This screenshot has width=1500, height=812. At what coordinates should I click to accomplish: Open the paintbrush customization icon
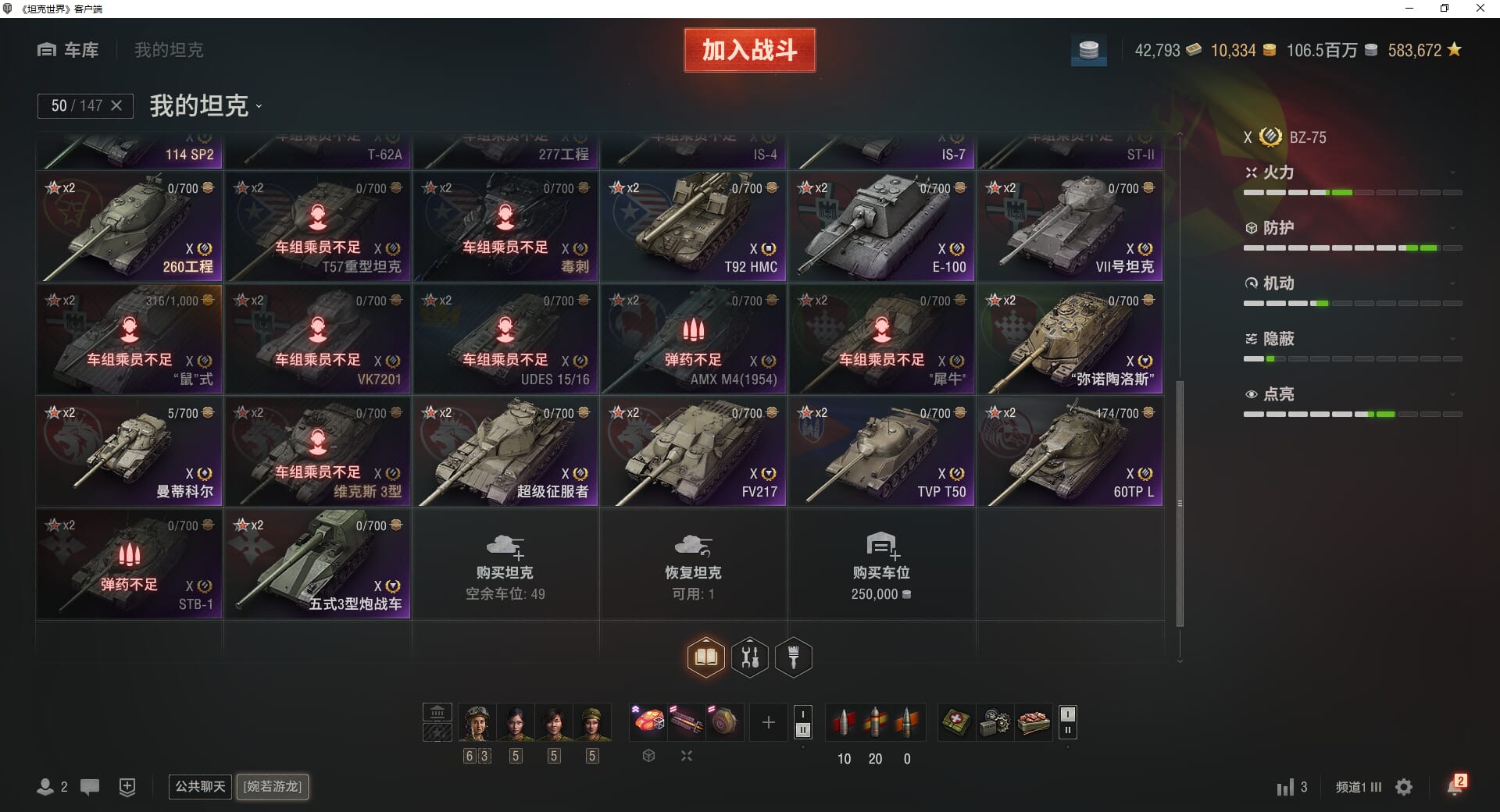pyautogui.click(x=794, y=657)
